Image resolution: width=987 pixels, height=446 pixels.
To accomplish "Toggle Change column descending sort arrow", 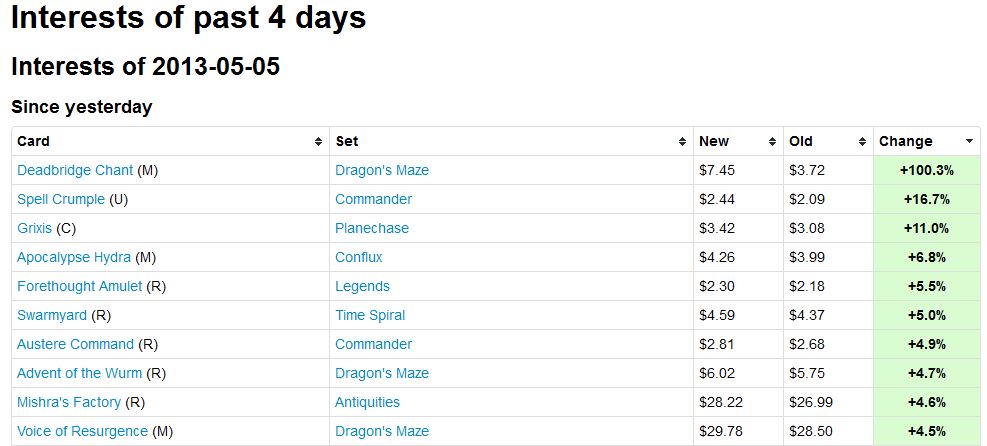I will tap(969, 142).
